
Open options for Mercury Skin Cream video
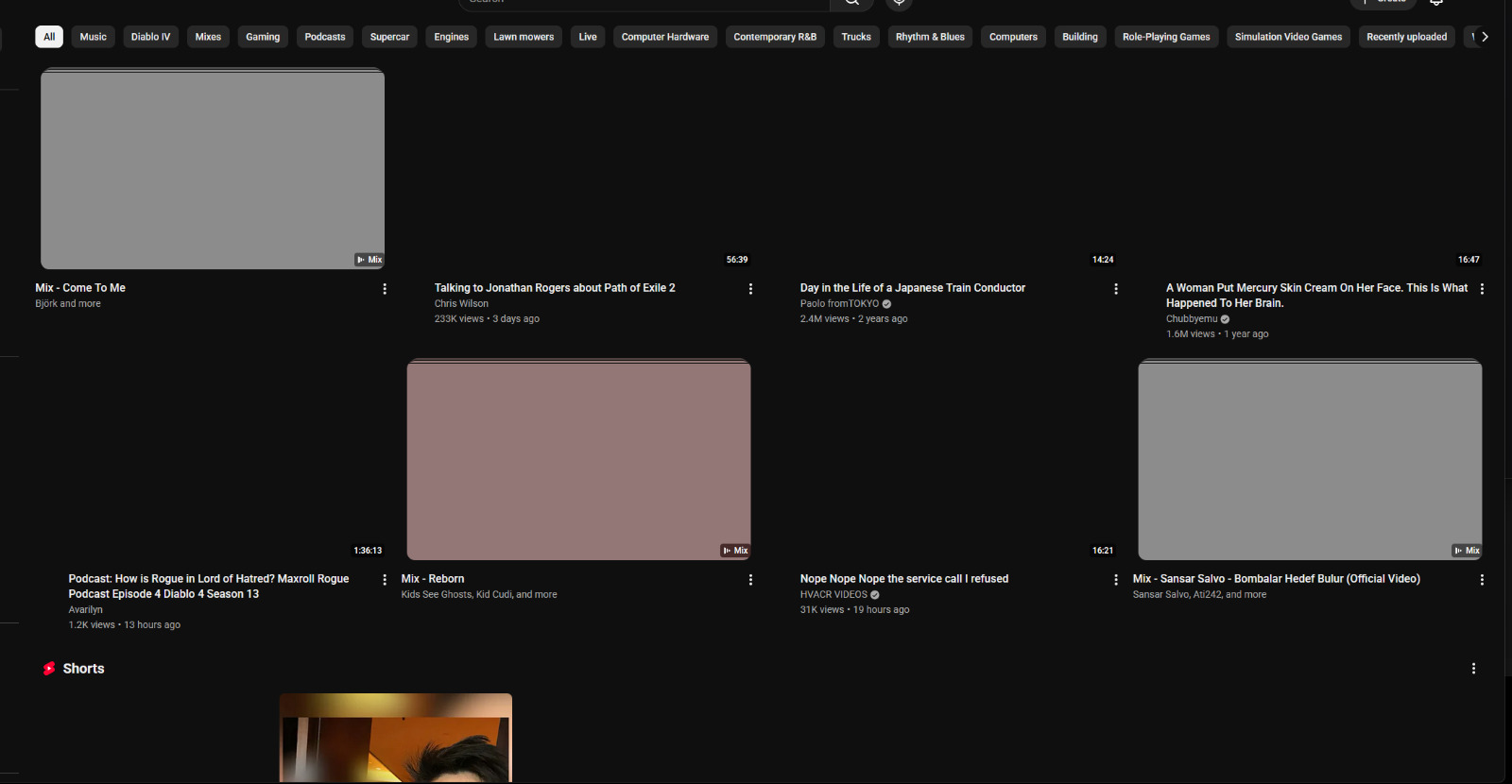pyautogui.click(x=1482, y=289)
